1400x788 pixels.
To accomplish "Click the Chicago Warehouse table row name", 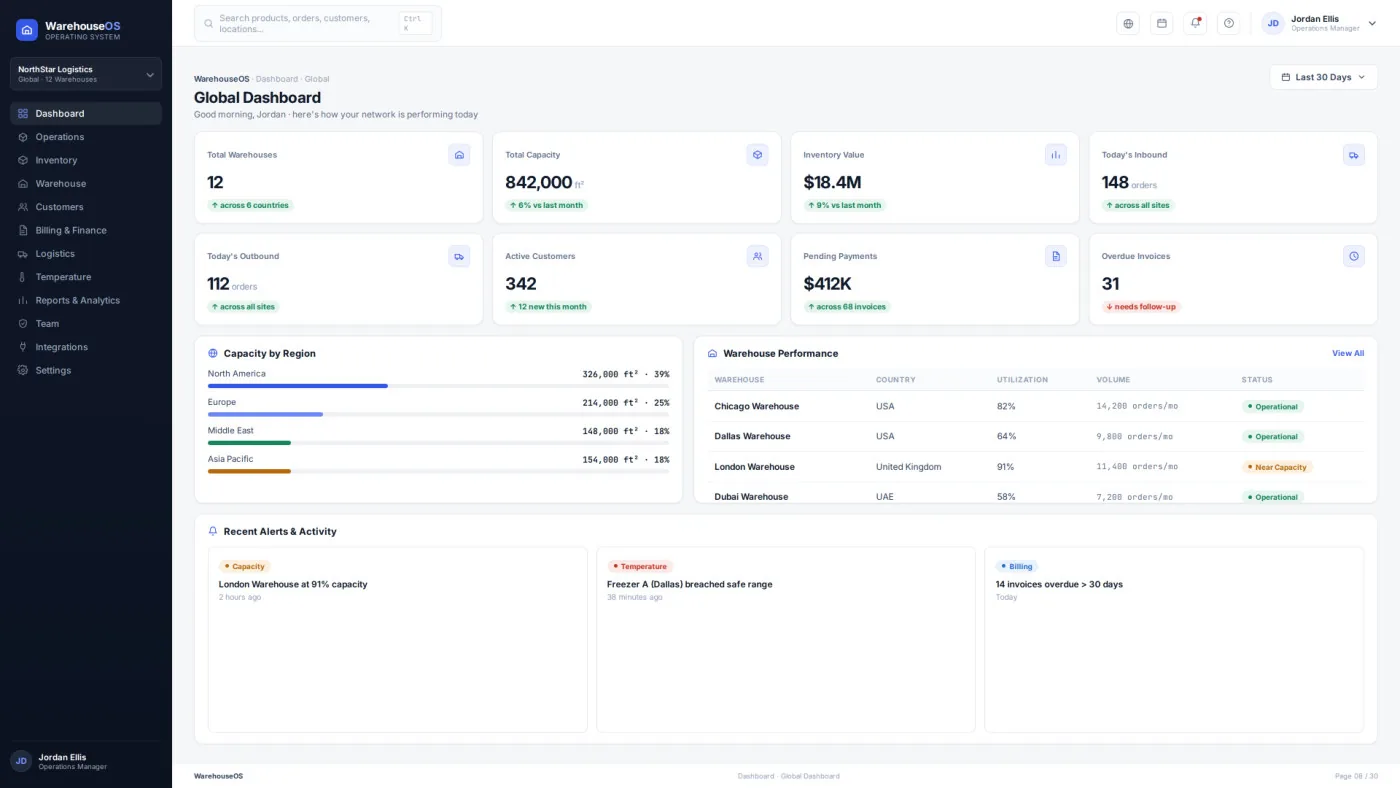I will pyautogui.click(x=756, y=407).
